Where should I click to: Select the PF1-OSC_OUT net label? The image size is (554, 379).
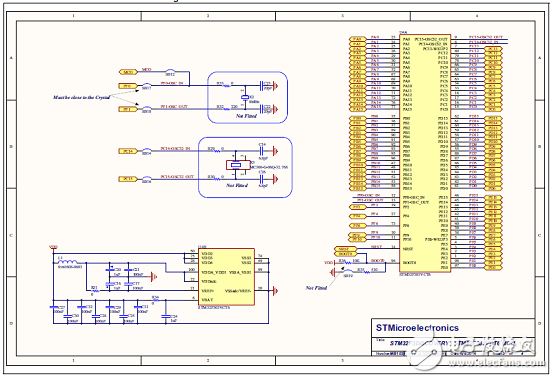pos(174,106)
